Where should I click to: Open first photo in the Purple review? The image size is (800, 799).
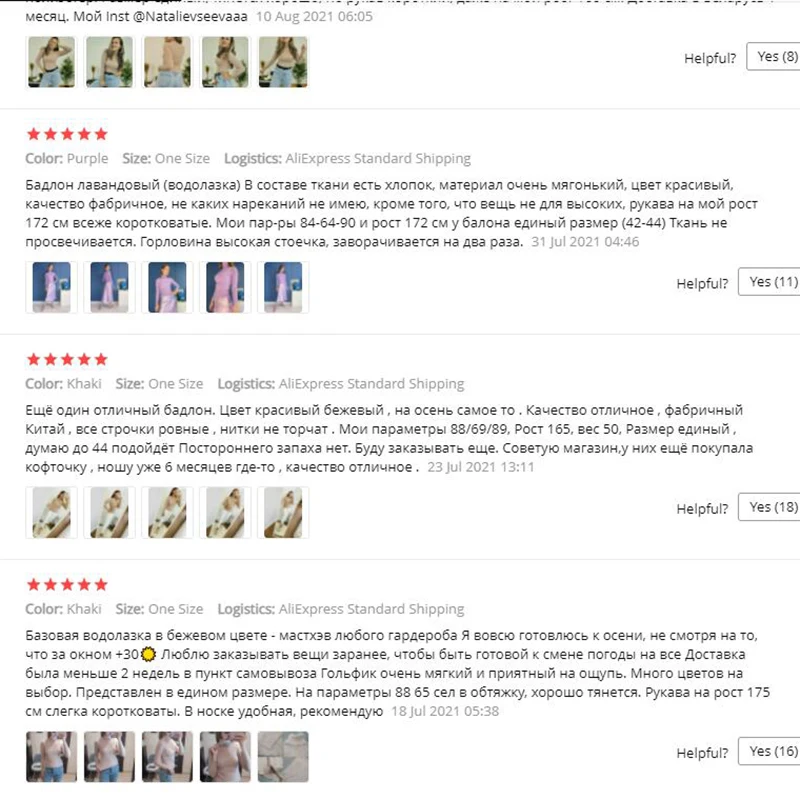pos(52,287)
